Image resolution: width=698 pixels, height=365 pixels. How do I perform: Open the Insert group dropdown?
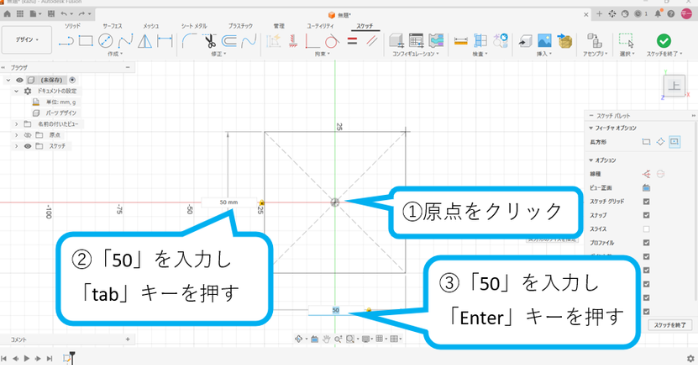544,54
